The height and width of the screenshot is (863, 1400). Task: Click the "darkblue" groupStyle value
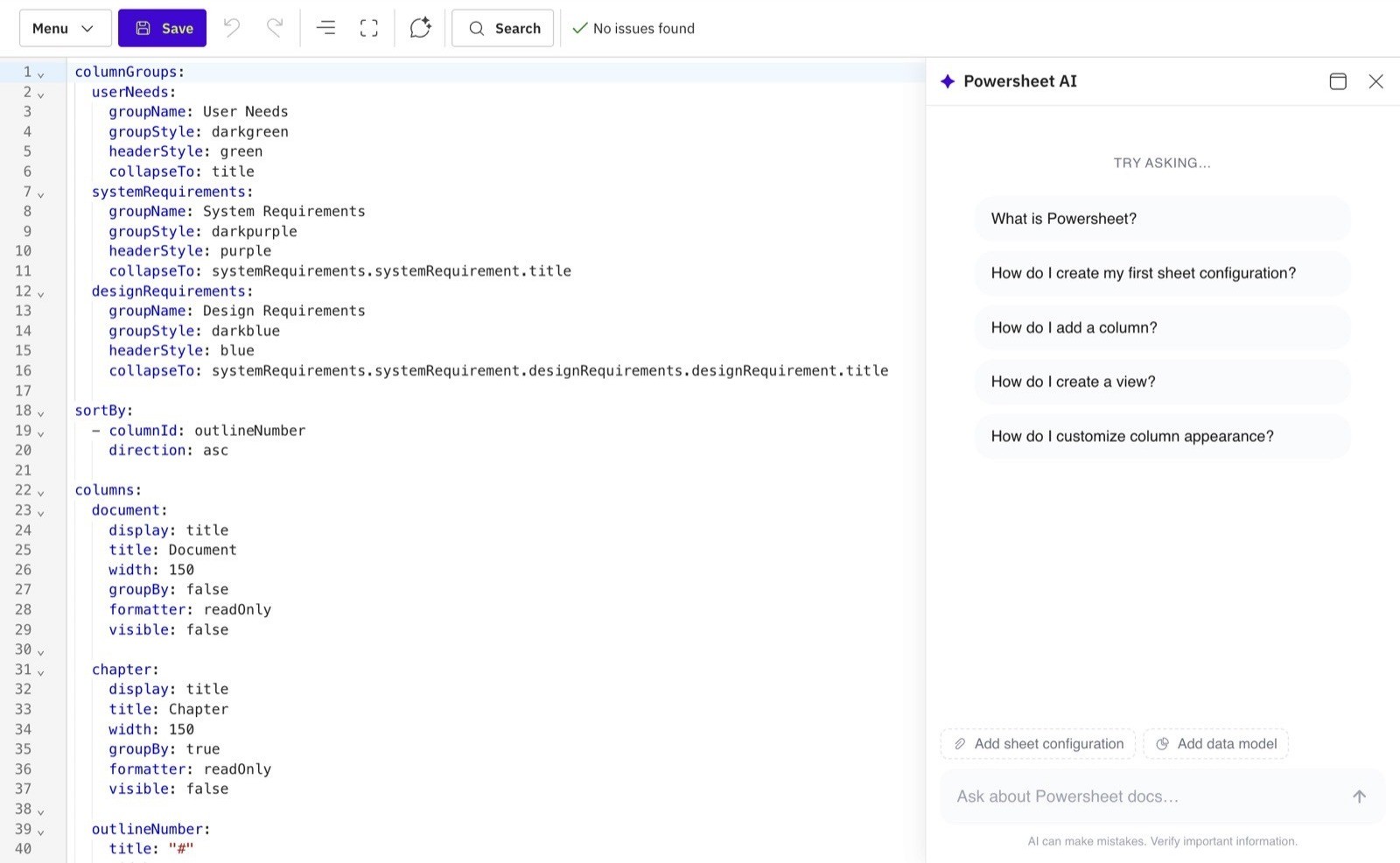coord(246,331)
